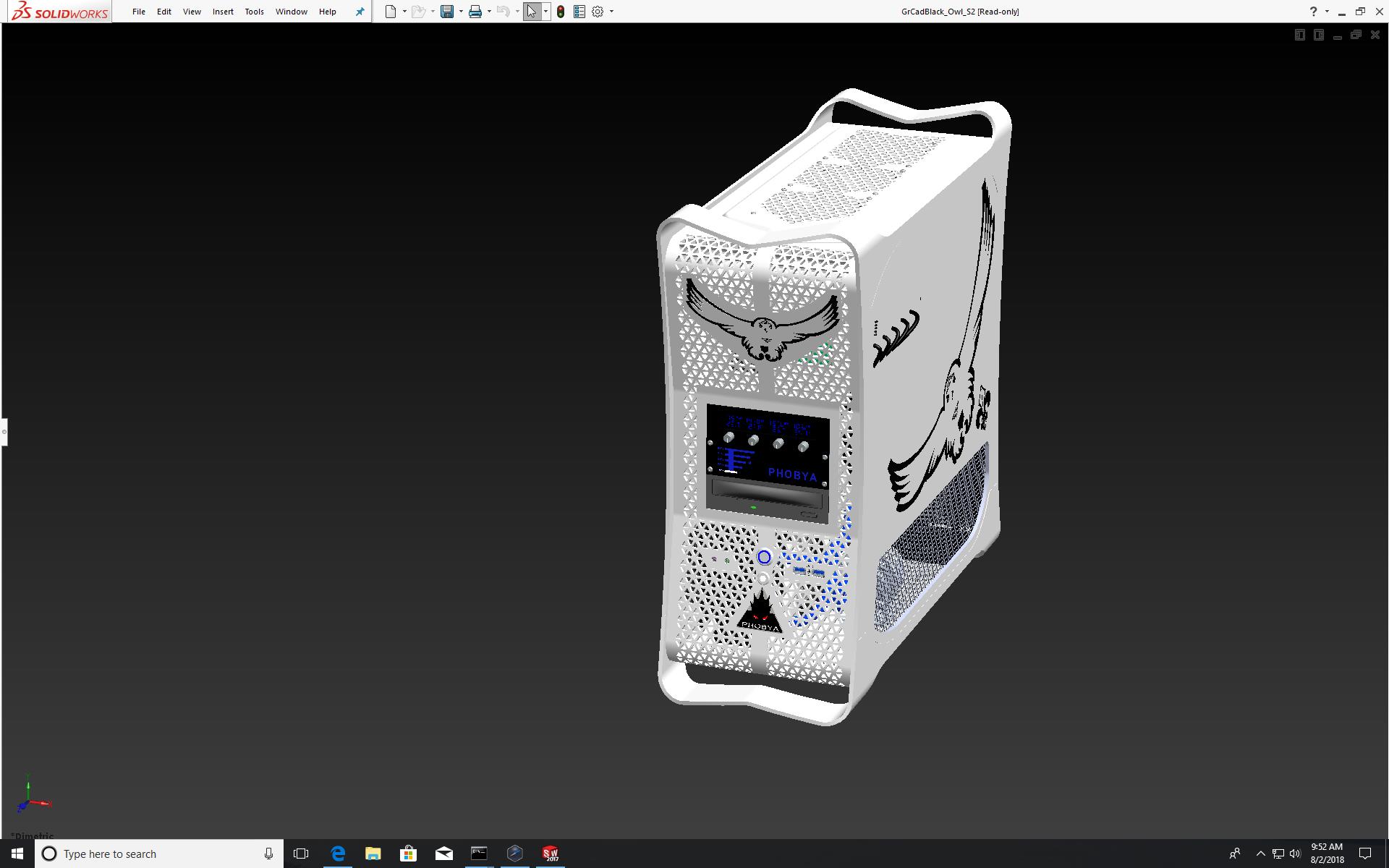Click the Save icon in the toolbar

tap(447, 12)
